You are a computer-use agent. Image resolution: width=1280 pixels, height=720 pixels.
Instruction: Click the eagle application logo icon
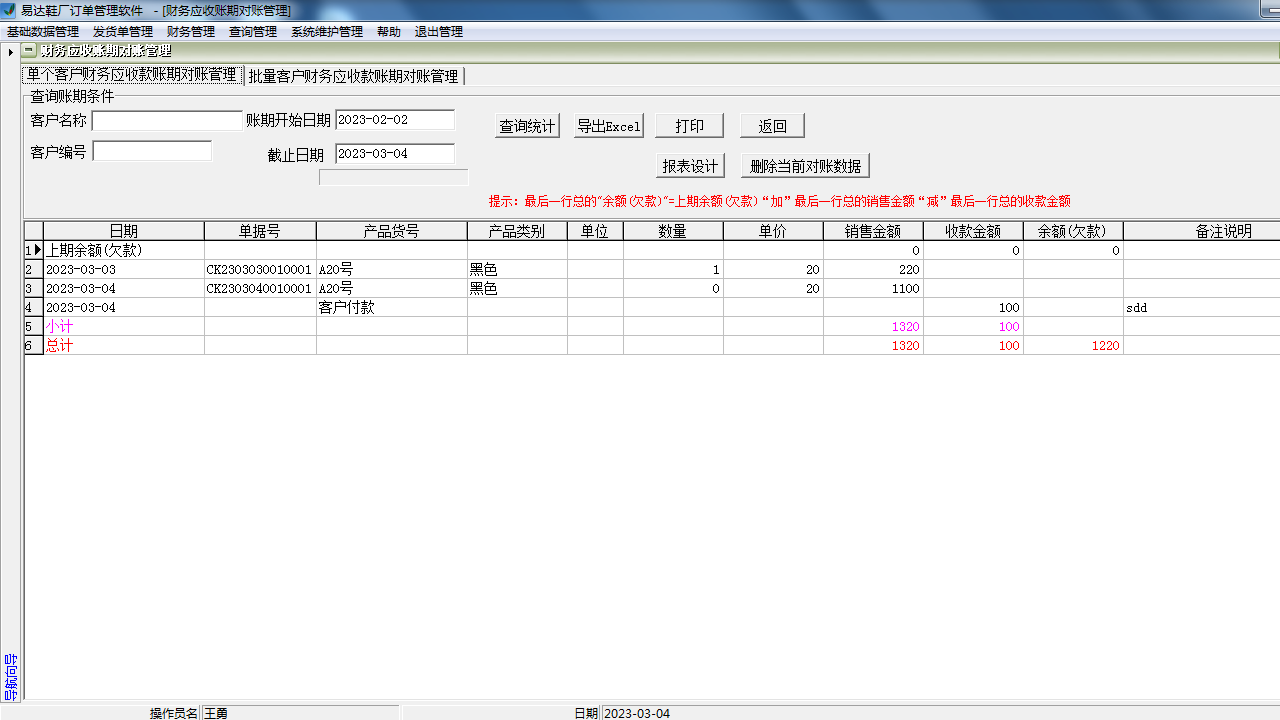[8, 11]
